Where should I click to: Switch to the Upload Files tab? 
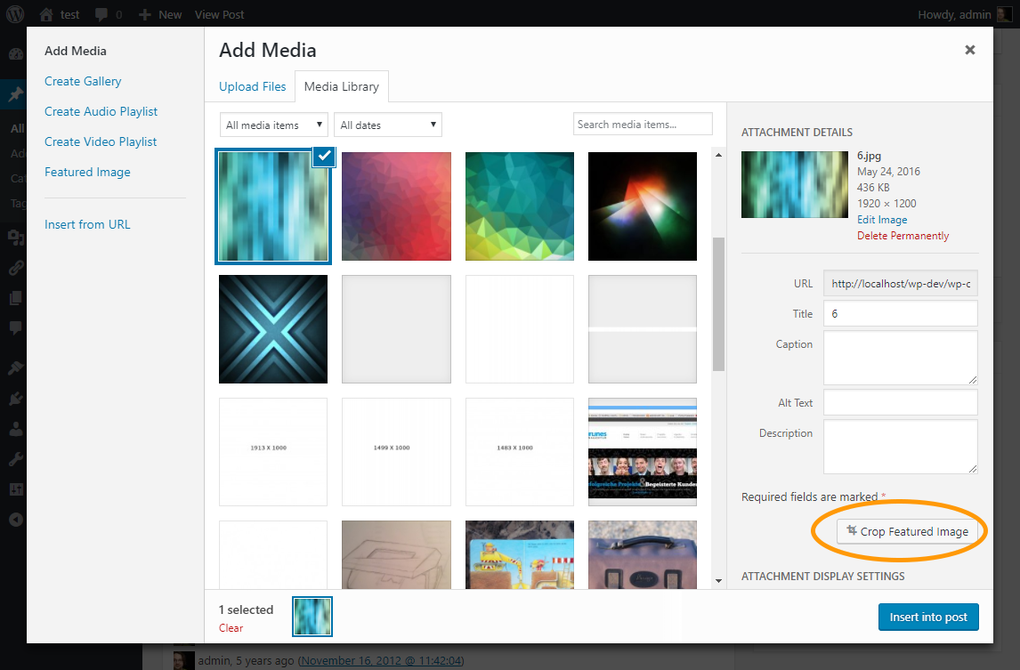coord(252,87)
